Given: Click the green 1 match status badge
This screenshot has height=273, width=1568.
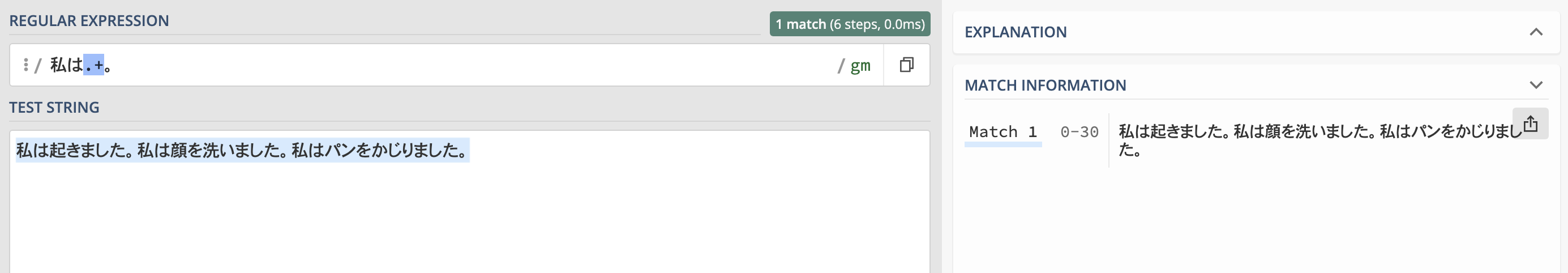Looking at the screenshot, I should (849, 24).
